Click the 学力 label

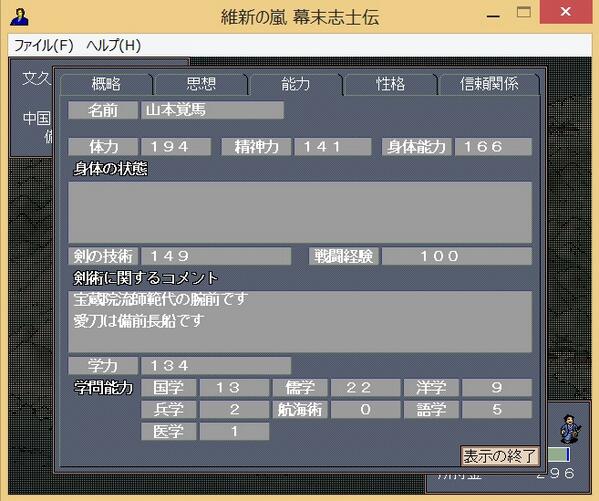pyautogui.click(x=103, y=366)
